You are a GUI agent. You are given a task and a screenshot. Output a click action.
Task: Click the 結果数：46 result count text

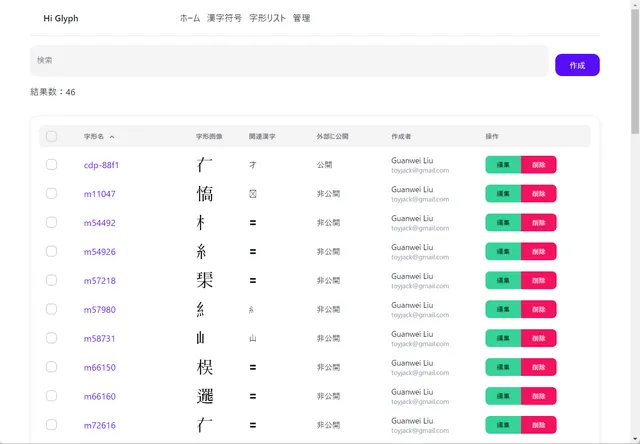53,92
